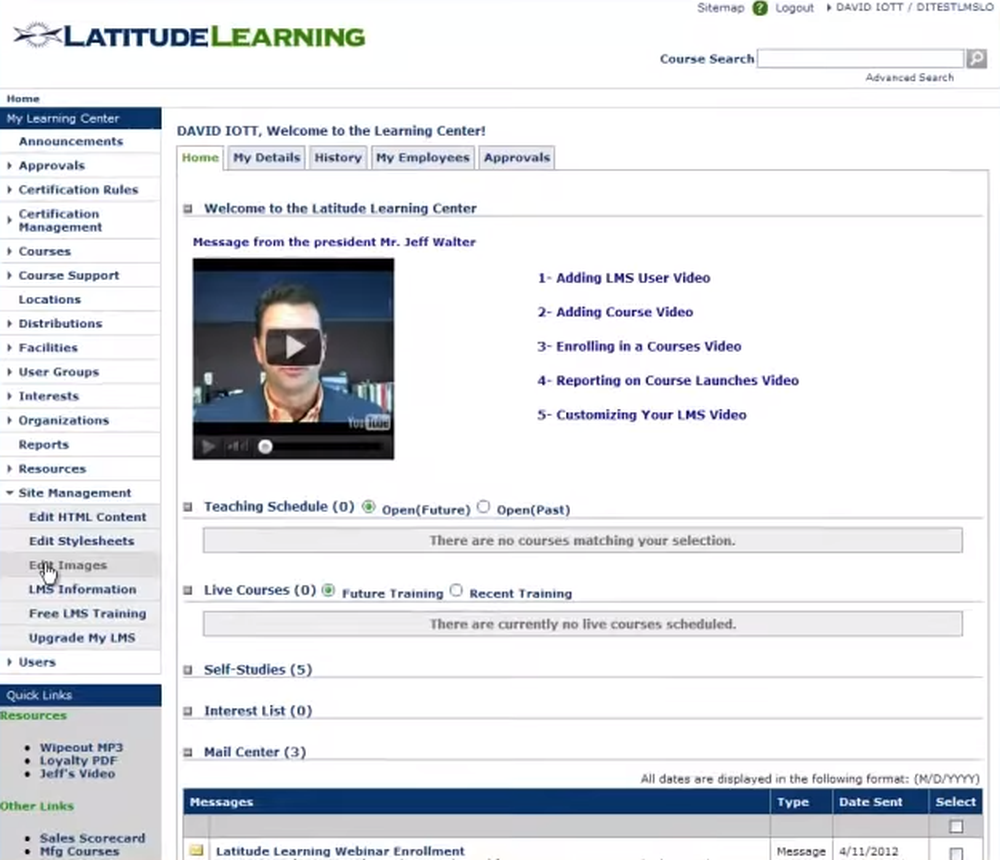The height and width of the screenshot is (860, 1000).
Task: Click the green help question mark icon
Action: click(x=760, y=8)
